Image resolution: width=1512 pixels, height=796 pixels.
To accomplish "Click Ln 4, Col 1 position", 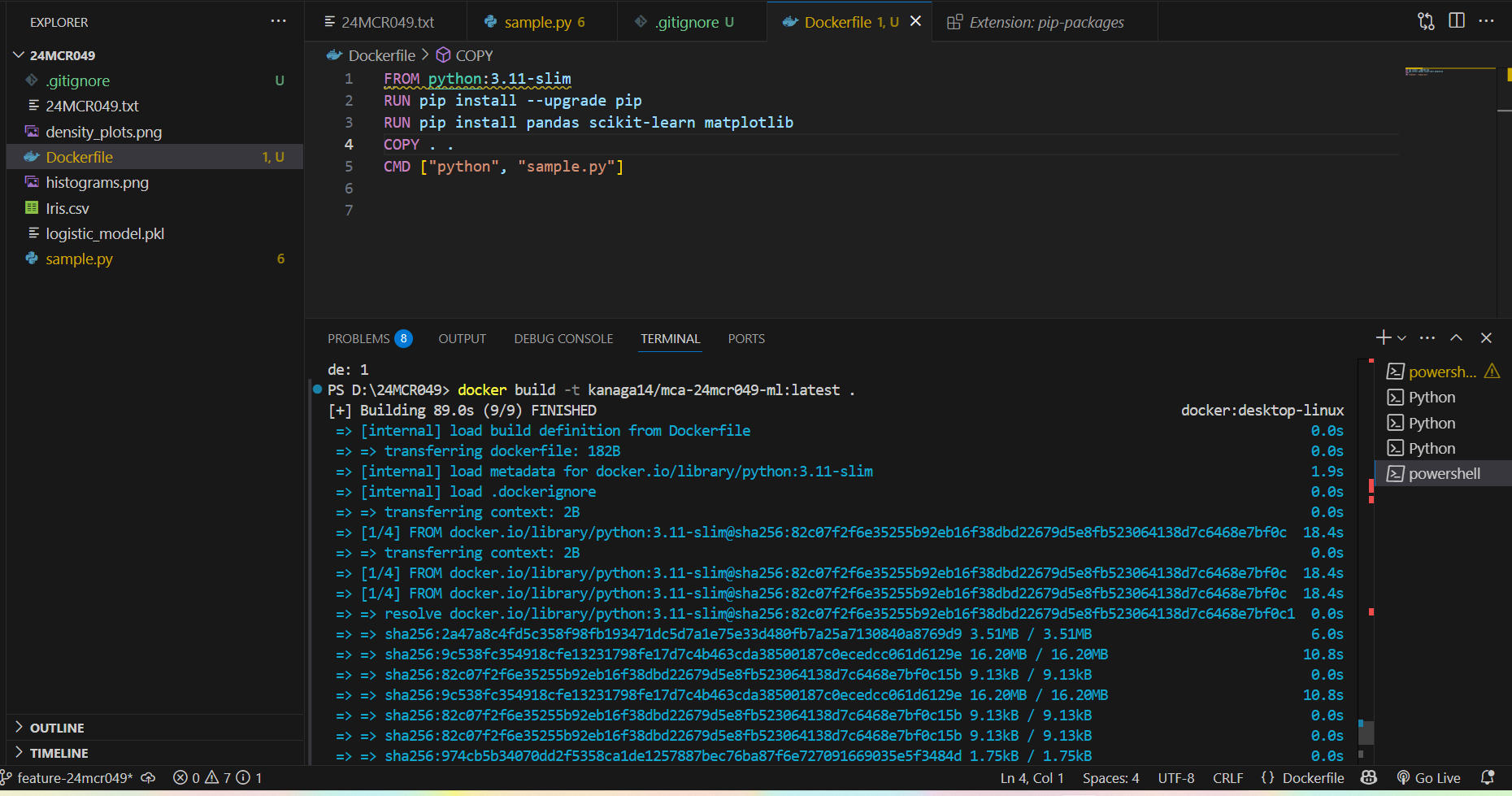I will 1032,778.
